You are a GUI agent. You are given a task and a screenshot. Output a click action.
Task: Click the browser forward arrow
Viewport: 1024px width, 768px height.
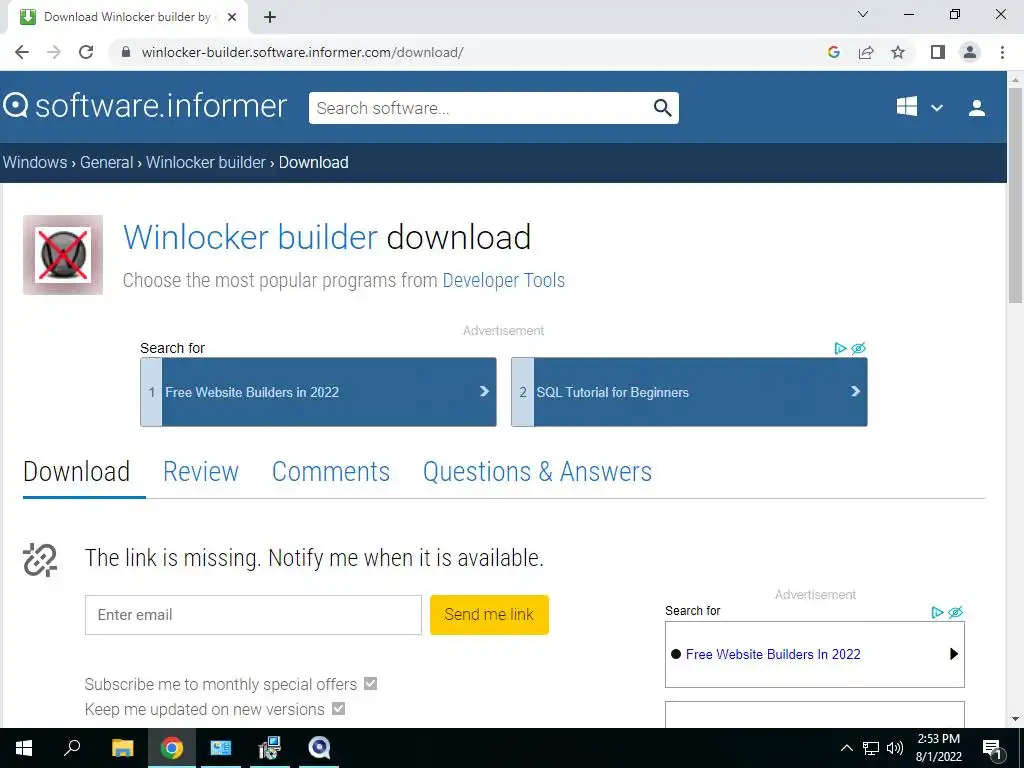pyautogui.click(x=54, y=52)
